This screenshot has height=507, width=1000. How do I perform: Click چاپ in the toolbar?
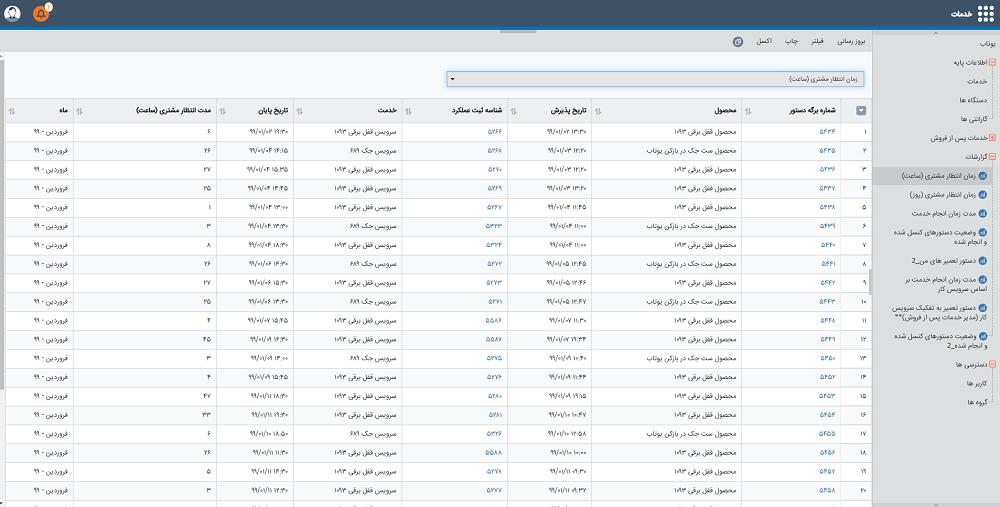(x=791, y=41)
